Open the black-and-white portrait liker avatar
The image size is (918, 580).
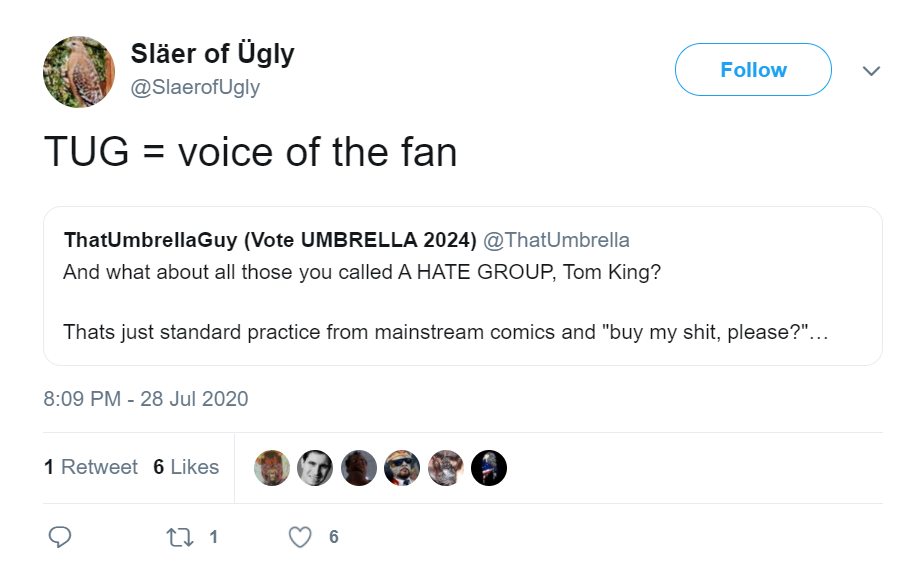coord(315,468)
